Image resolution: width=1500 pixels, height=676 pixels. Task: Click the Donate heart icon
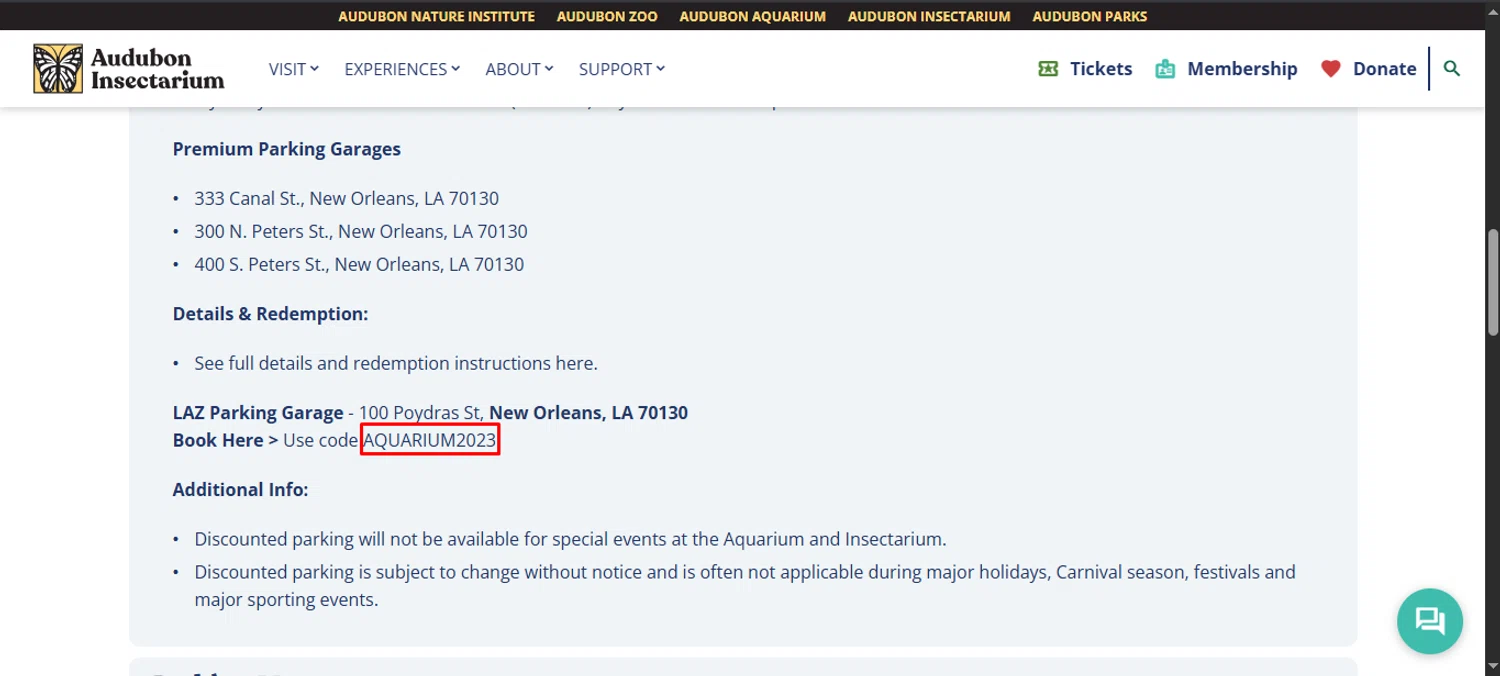(1330, 69)
